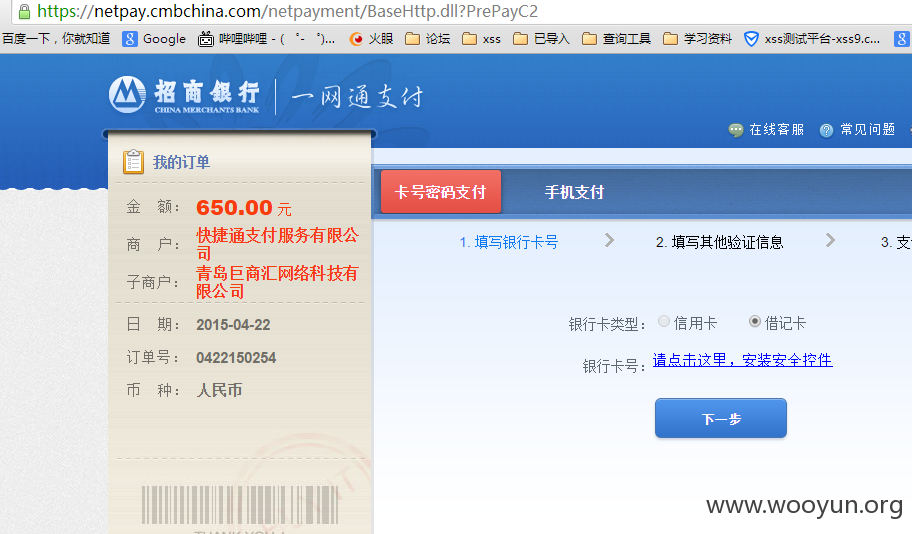Screen dimensions: 912x534
Task: Open the xss bookmark folder
Action: point(481,39)
